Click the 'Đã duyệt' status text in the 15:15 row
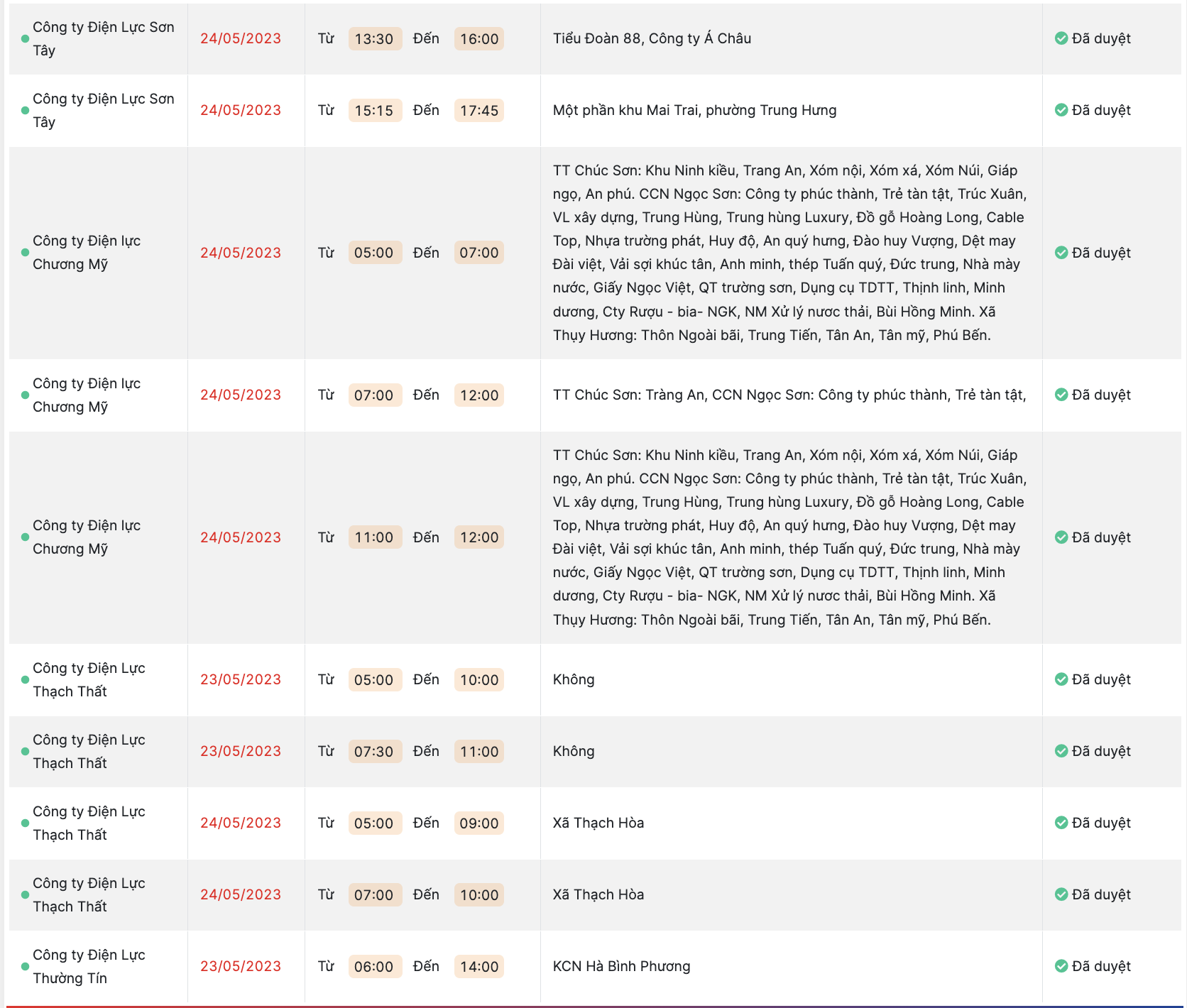 pos(1101,110)
